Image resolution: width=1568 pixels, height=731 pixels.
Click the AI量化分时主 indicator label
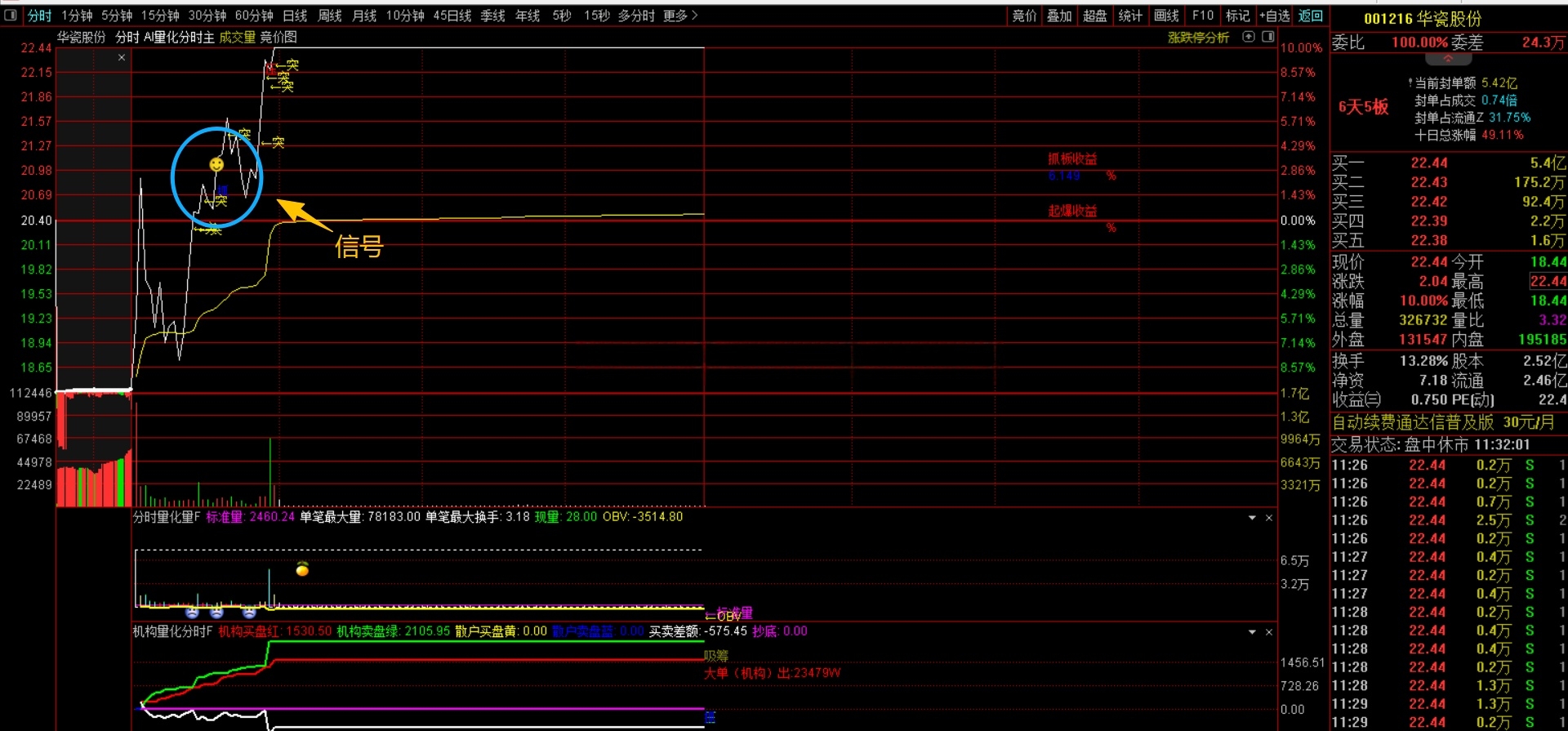(x=179, y=38)
